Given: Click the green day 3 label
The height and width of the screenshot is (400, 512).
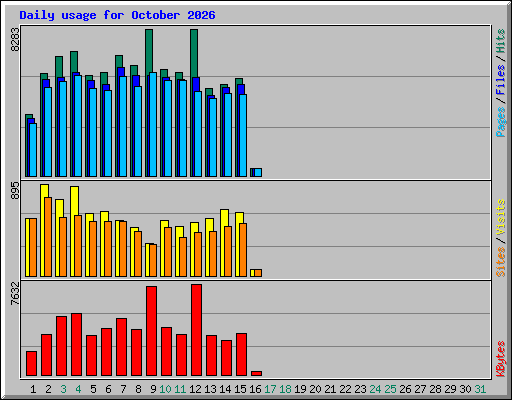Looking at the screenshot, I should [x=63, y=389].
